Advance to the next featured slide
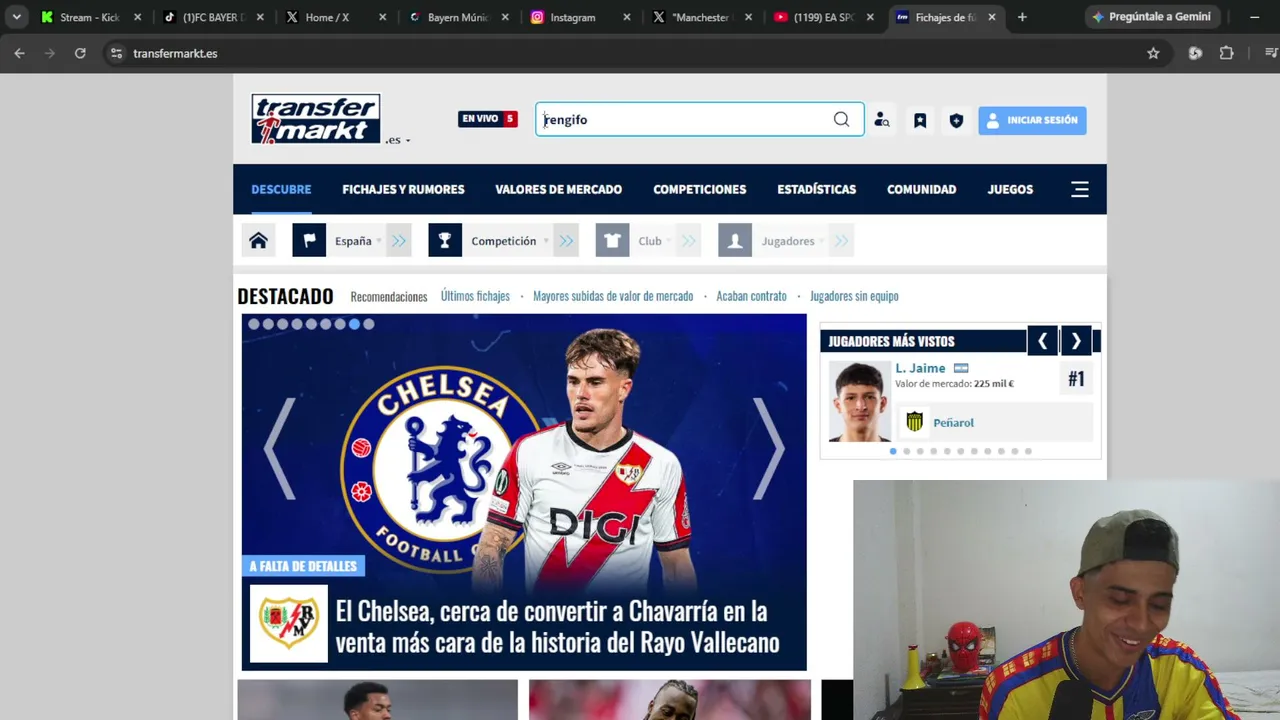The width and height of the screenshot is (1280, 720). (768, 448)
